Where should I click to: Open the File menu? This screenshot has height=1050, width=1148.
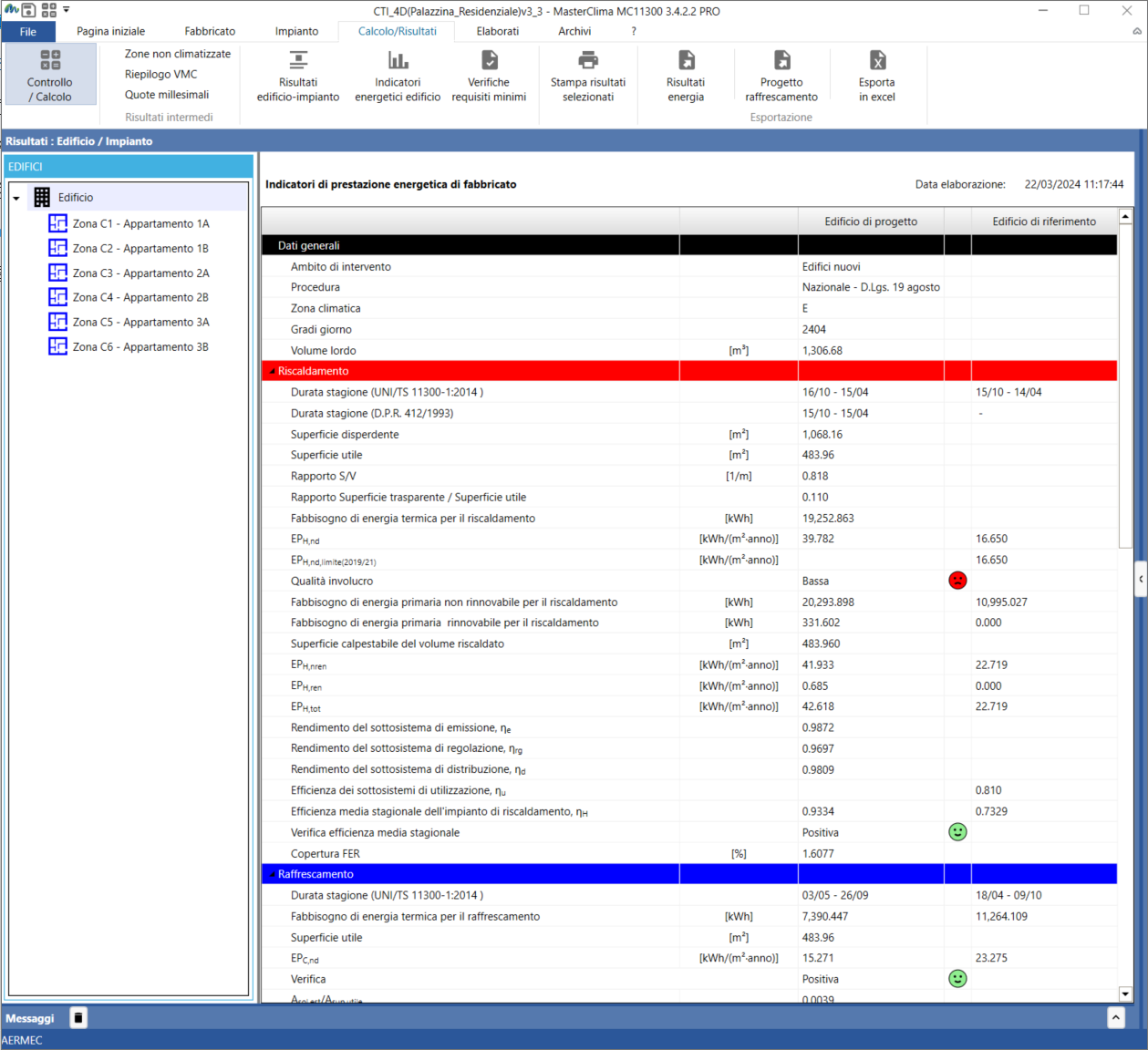click(28, 31)
